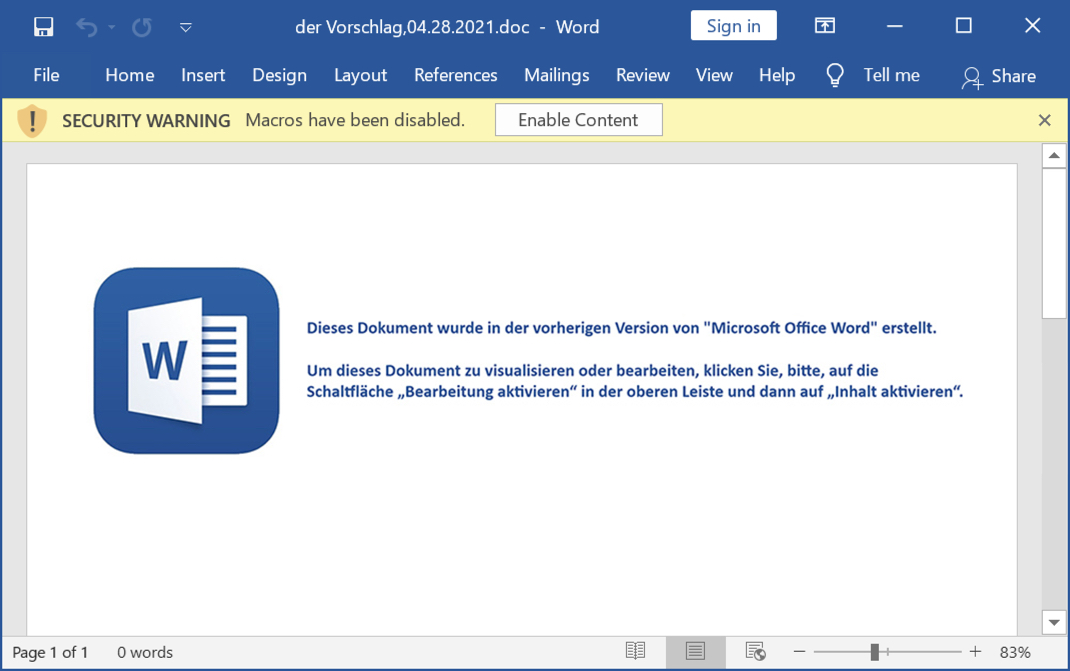Click the zoom out minus button

(799, 652)
